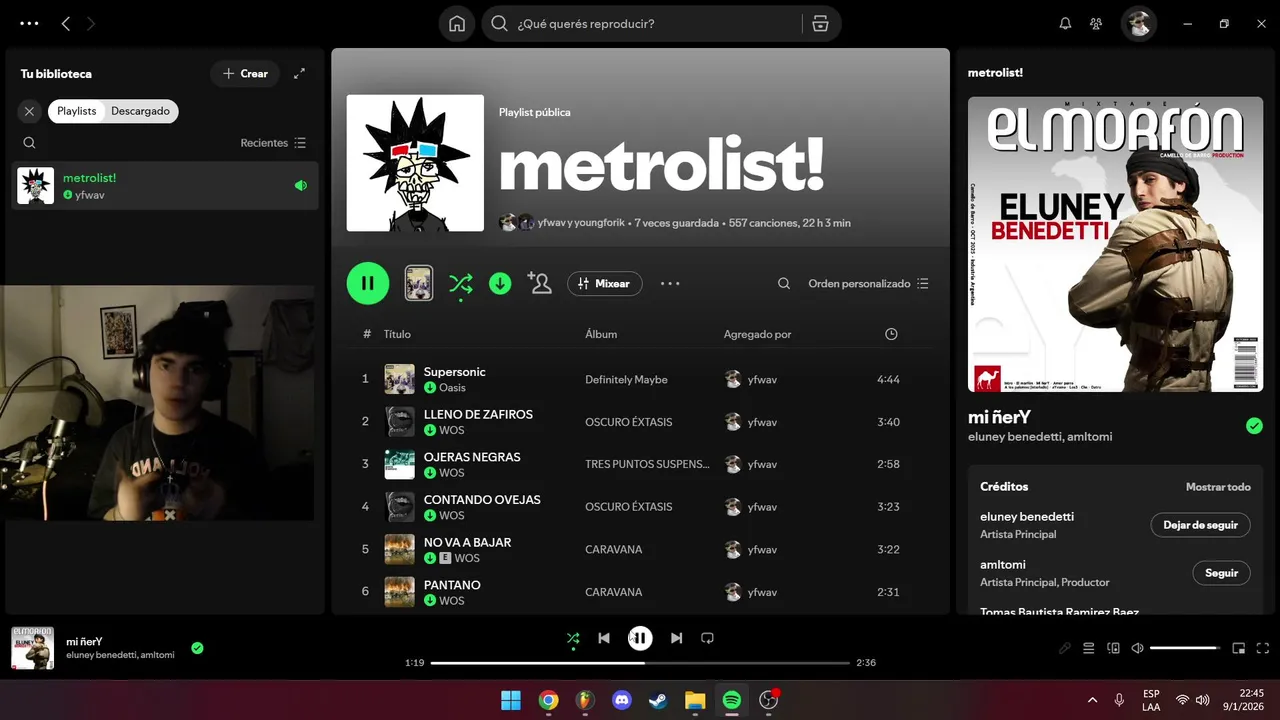Seek in the song progress bar
Viewport: 1280px width, 720px height.
640,662
